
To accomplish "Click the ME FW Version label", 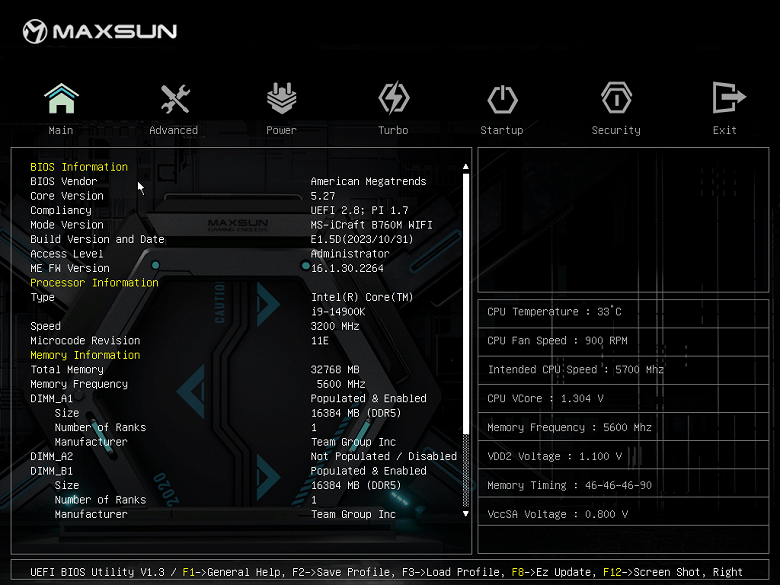I will (70, 268).
